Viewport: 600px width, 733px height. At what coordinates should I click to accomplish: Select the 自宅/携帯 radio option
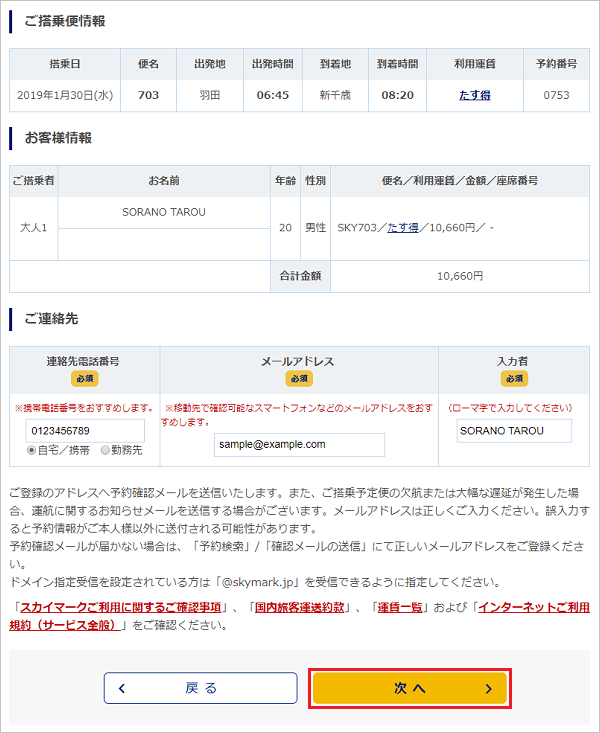tap(32, 451)
